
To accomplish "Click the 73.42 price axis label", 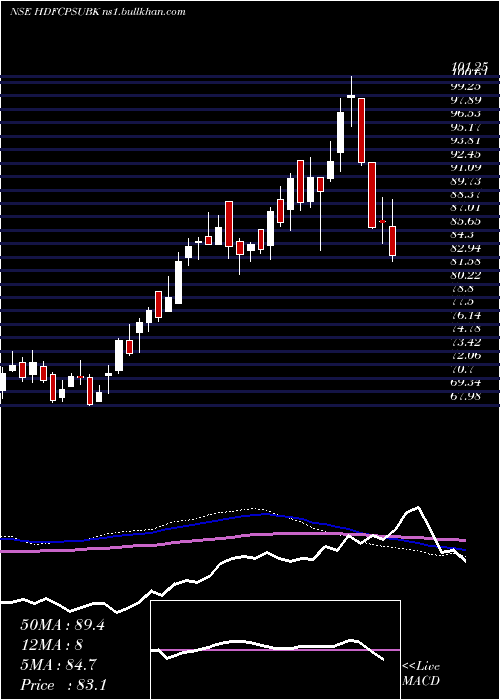I will tap(466, 342).
